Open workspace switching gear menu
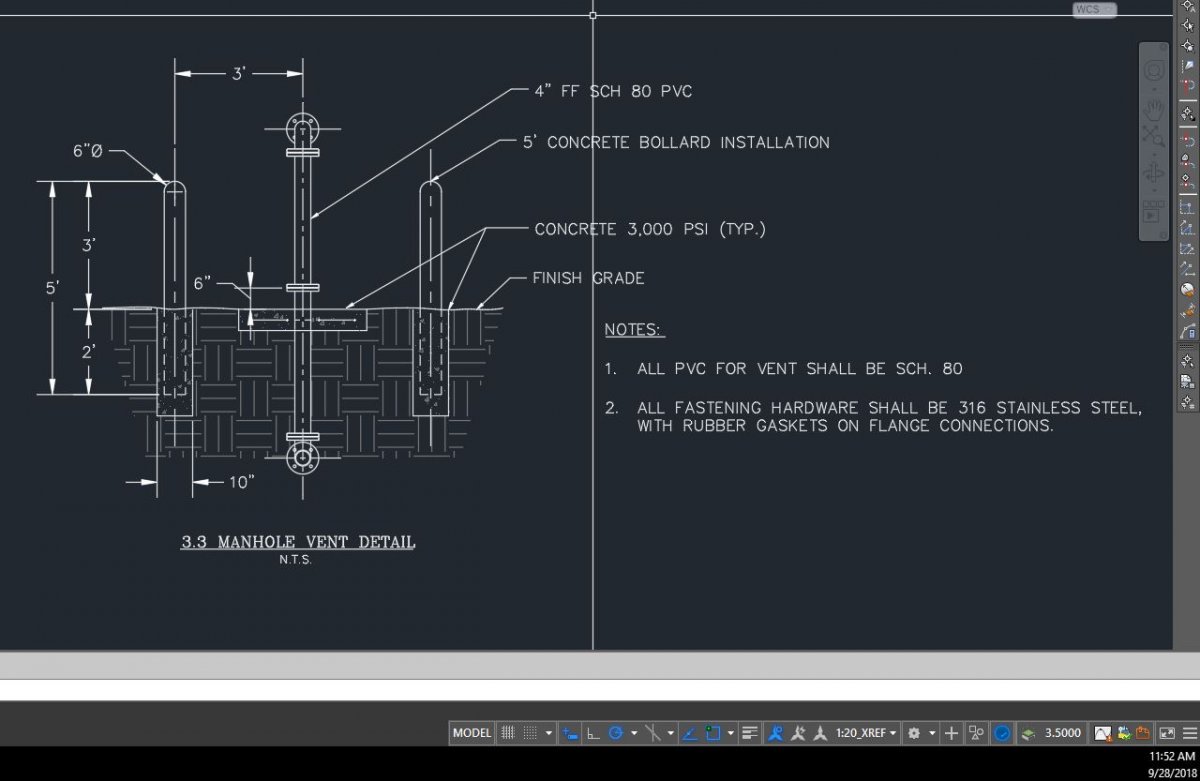 coord(913,733)
